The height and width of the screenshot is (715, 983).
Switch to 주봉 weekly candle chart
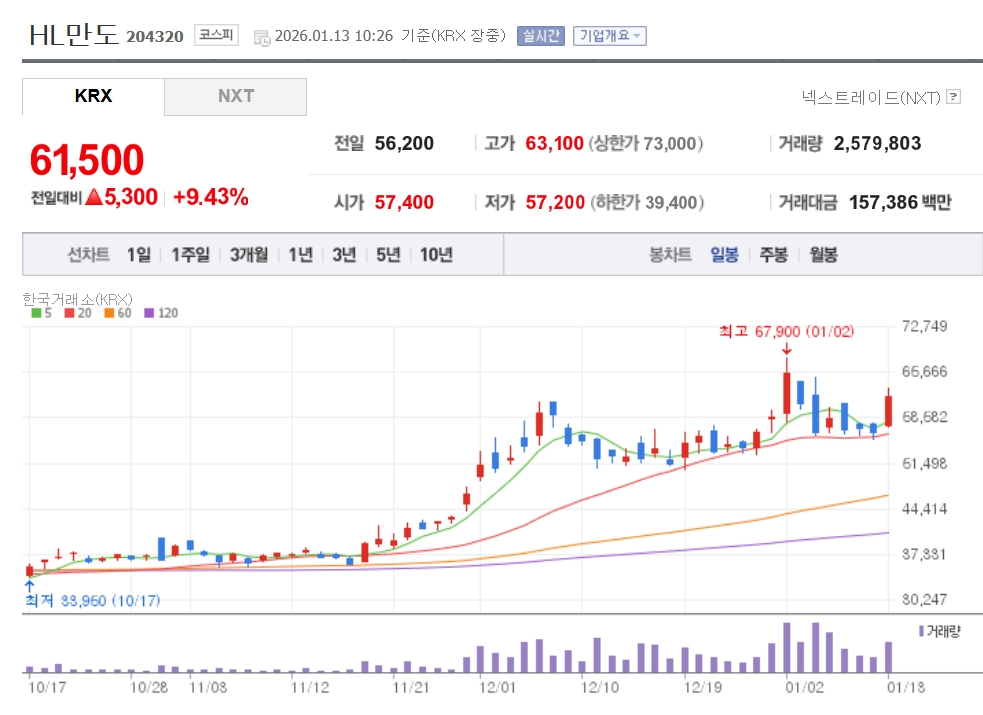(774, 254)
